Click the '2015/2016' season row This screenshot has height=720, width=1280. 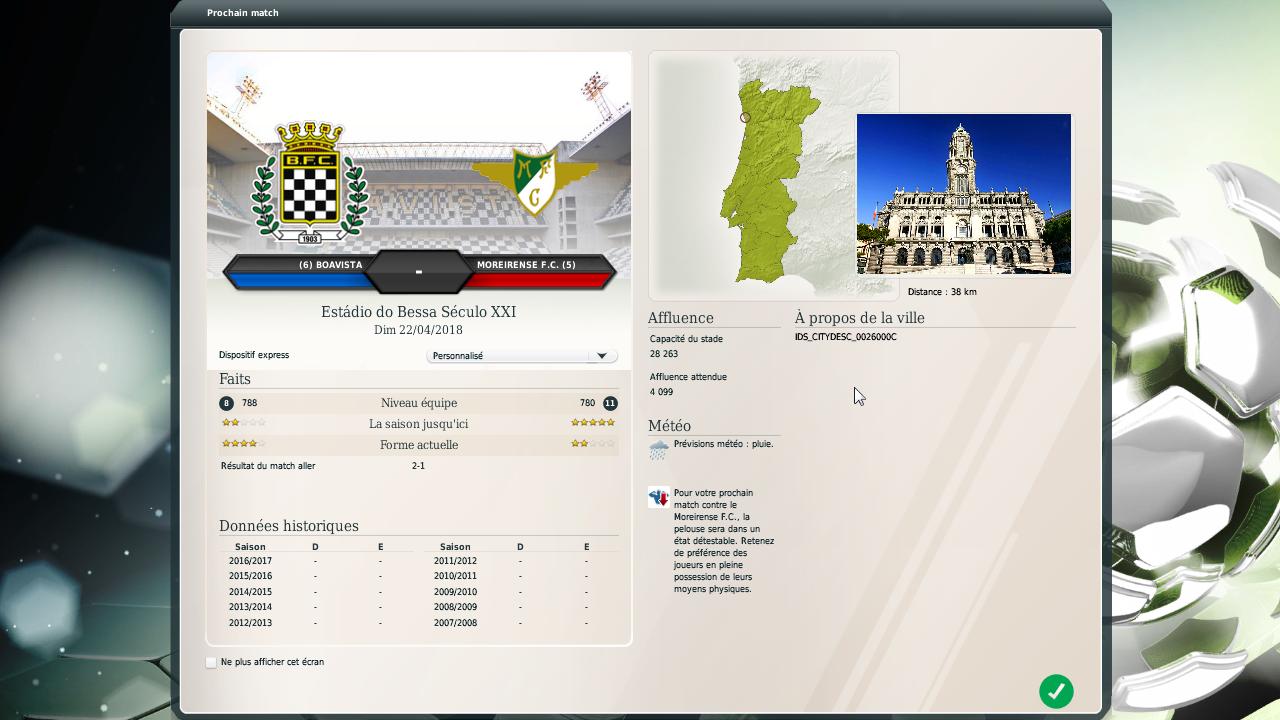pyautogui.click(x=316, y=576)
